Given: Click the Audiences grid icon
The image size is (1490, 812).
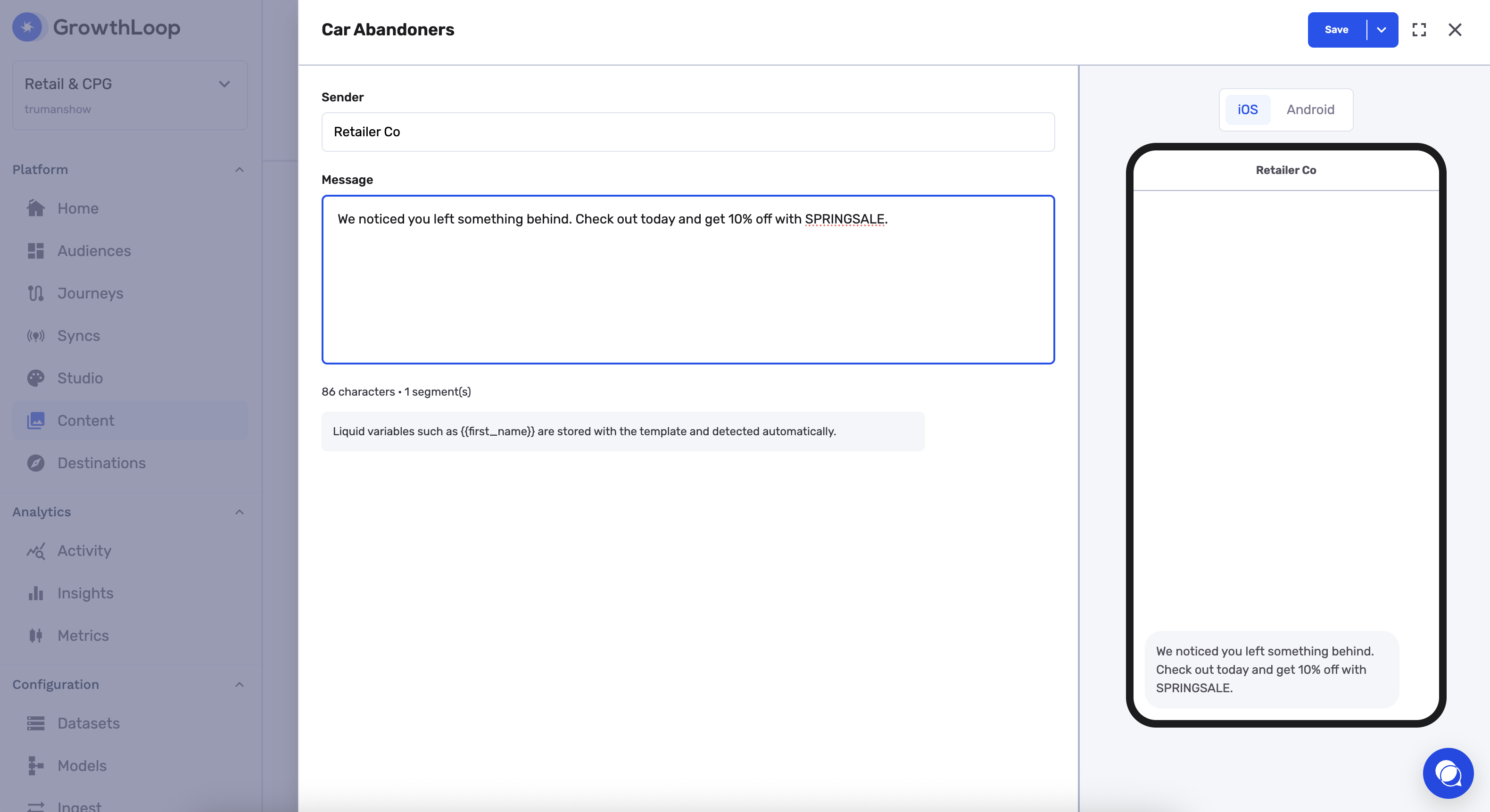Looking at the screenshot, I should point(36,250).
